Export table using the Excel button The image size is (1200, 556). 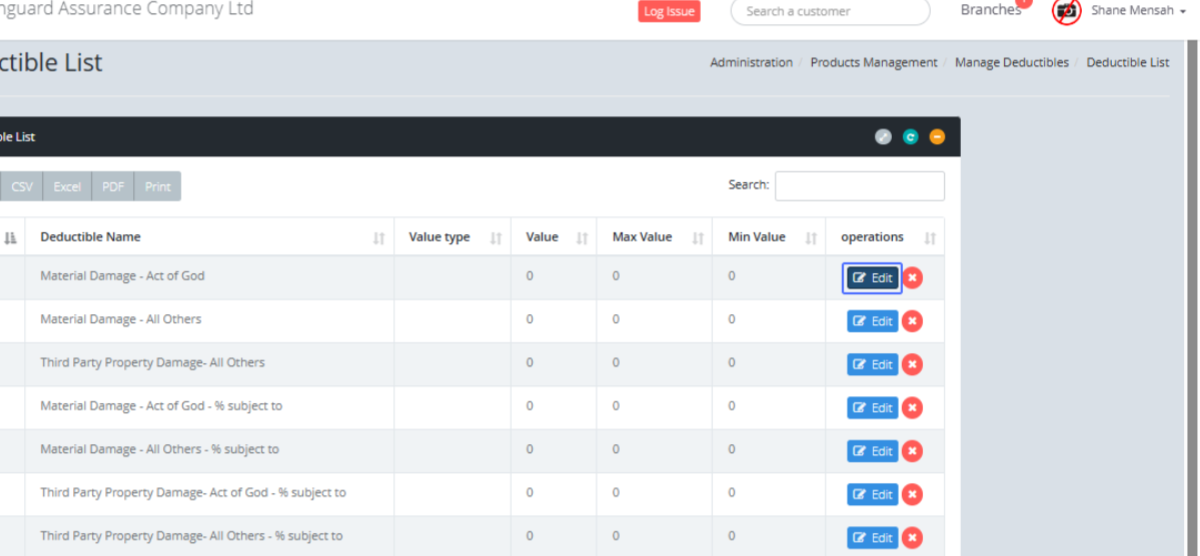(x=67, y=187)
